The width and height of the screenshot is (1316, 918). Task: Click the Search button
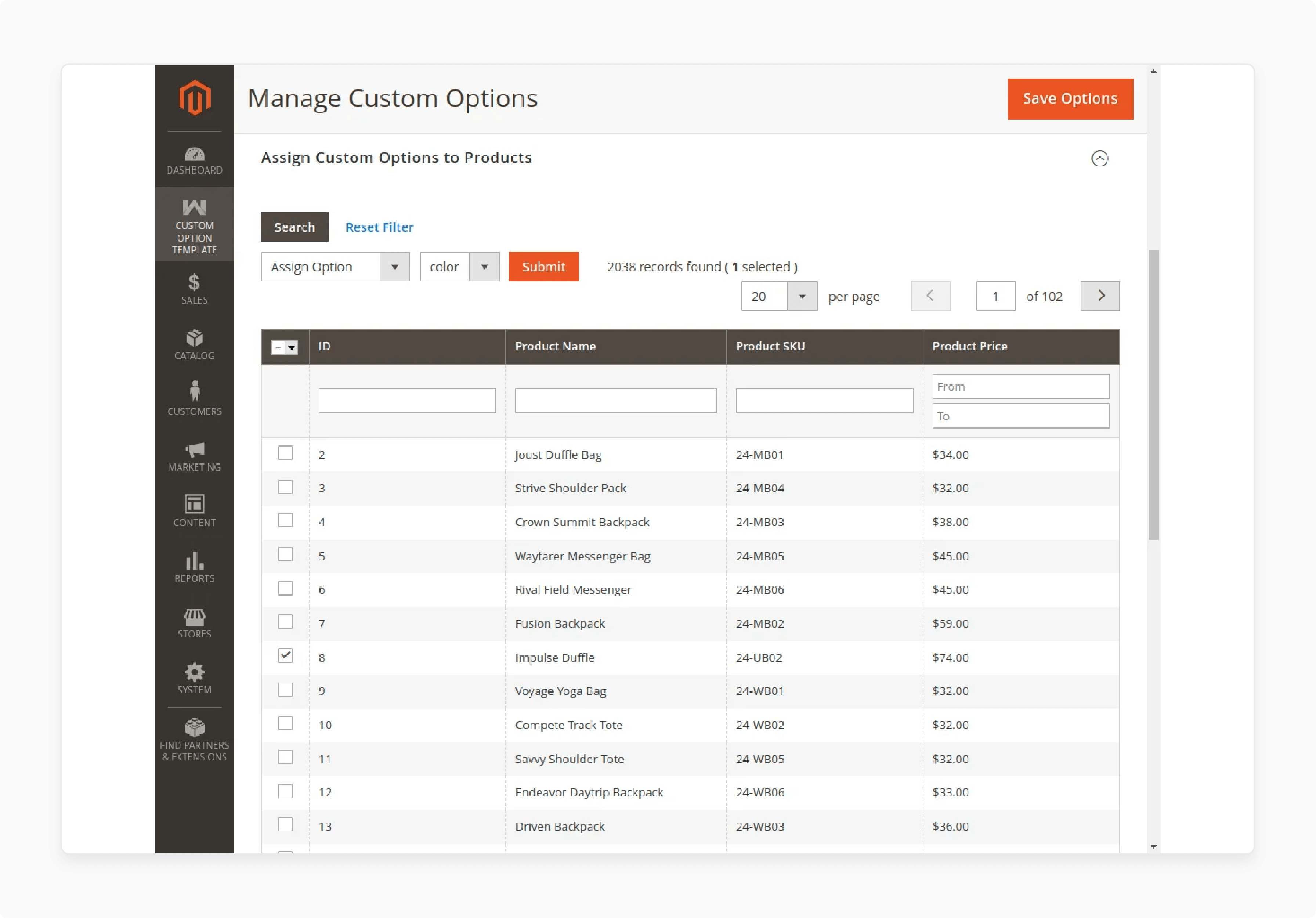point(294,227)
